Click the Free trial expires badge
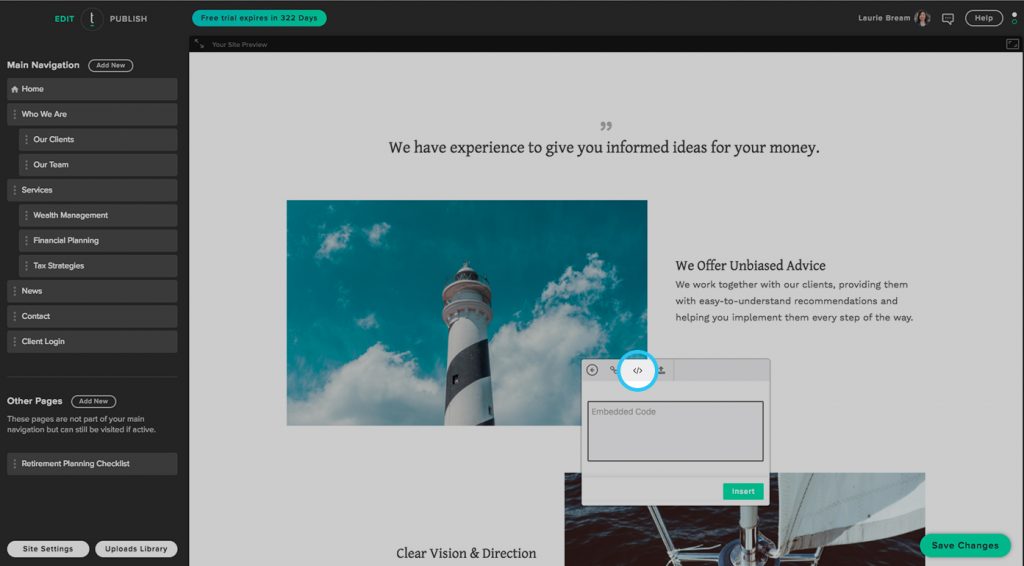Viewport: 1024px width, 566px height. click(259, 18)
